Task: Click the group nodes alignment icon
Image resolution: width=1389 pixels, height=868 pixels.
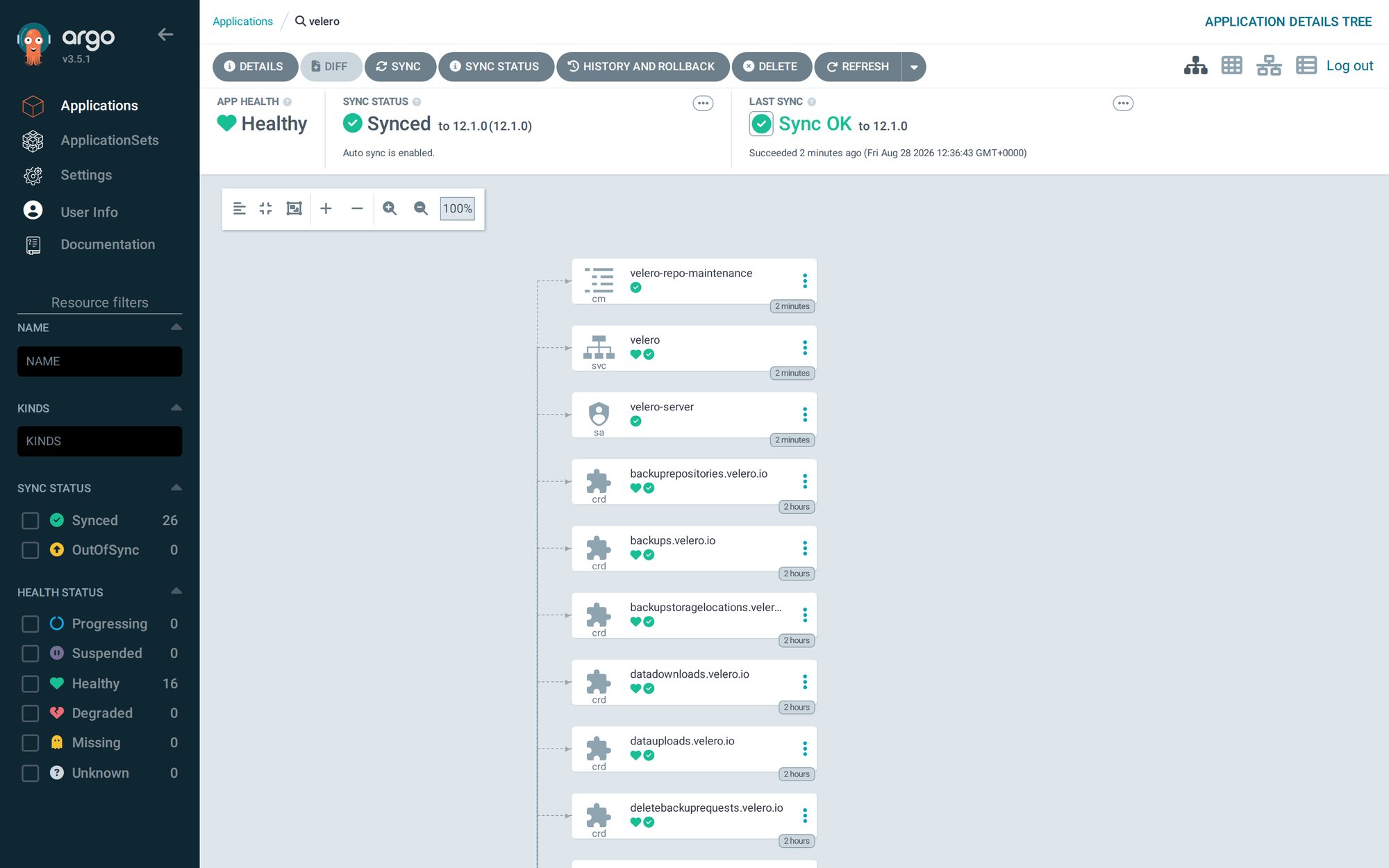Action: [239, 208]
